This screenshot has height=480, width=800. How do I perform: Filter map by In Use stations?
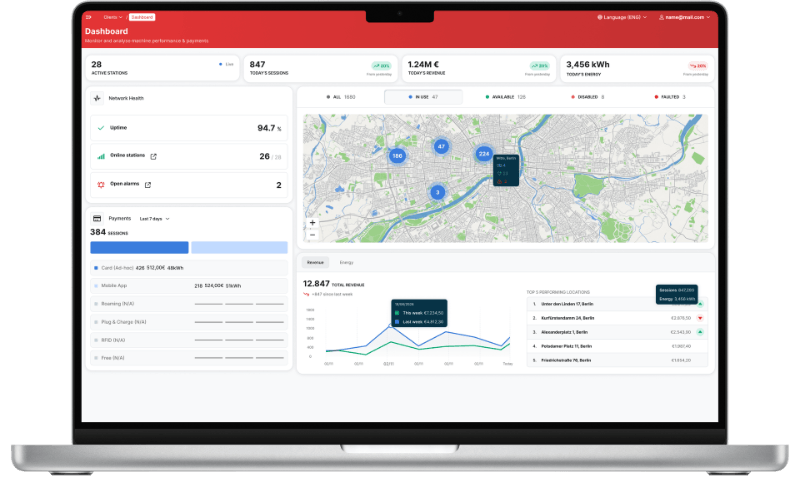click(x=423, y=97)
